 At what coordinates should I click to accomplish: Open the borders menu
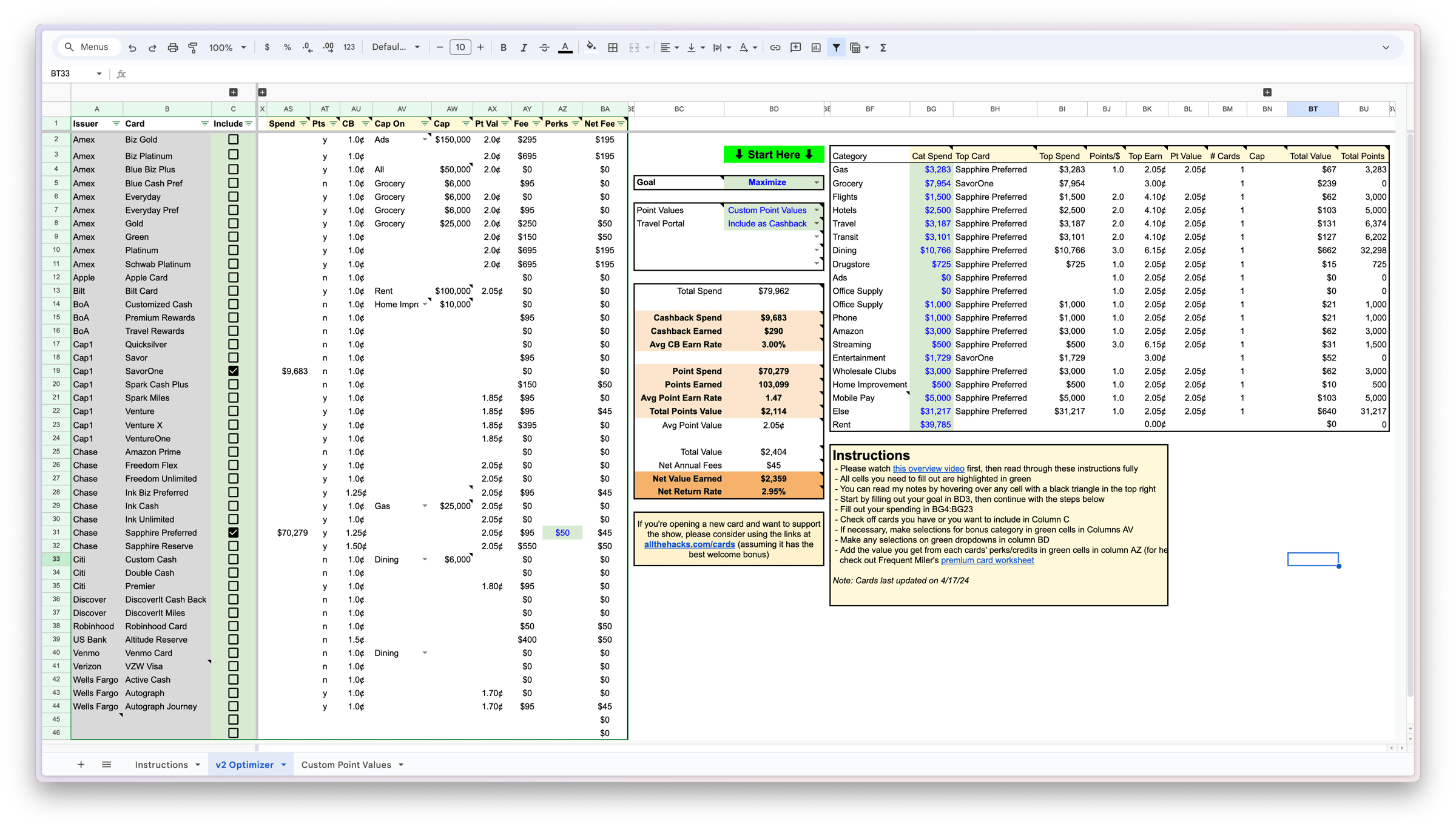pos(613,47)
